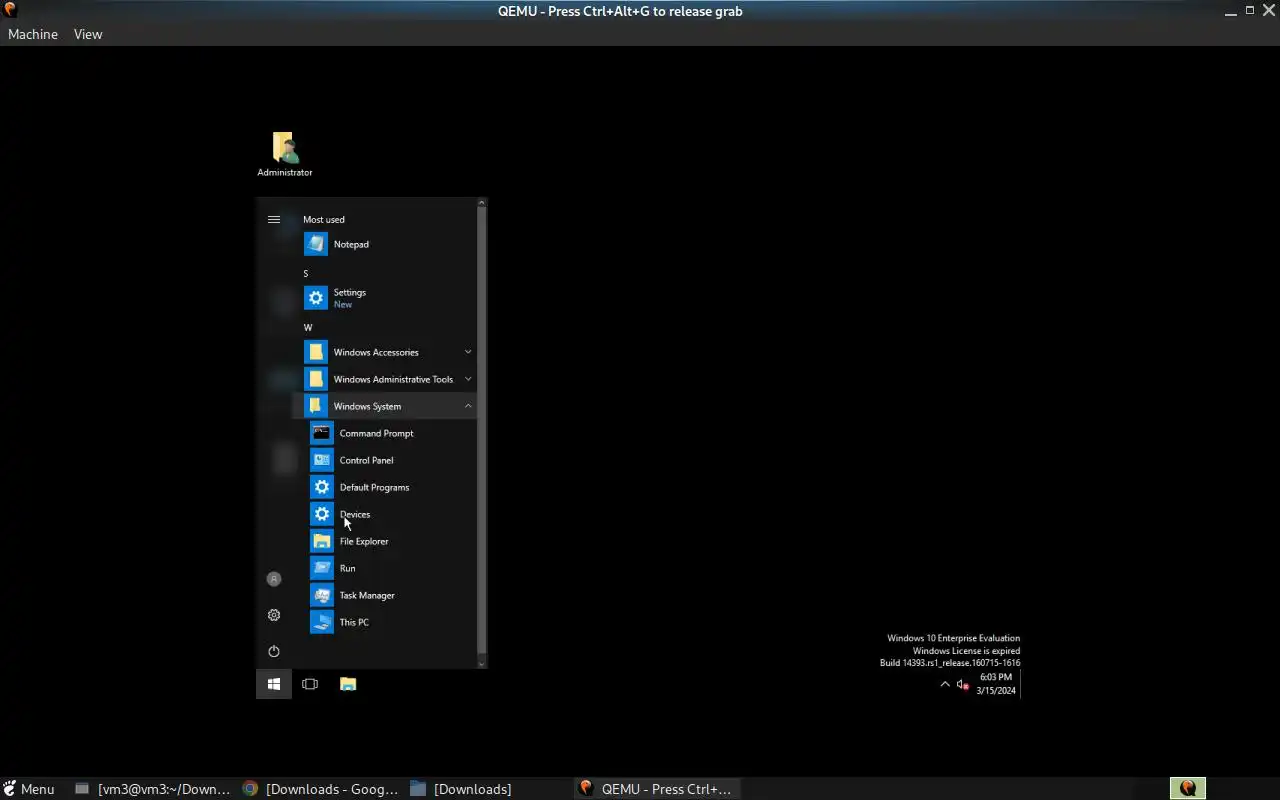Viewport: 1280px width, 800px height.
Task: Show hidden tray icons arrow
Action: [x=945, y=685]
